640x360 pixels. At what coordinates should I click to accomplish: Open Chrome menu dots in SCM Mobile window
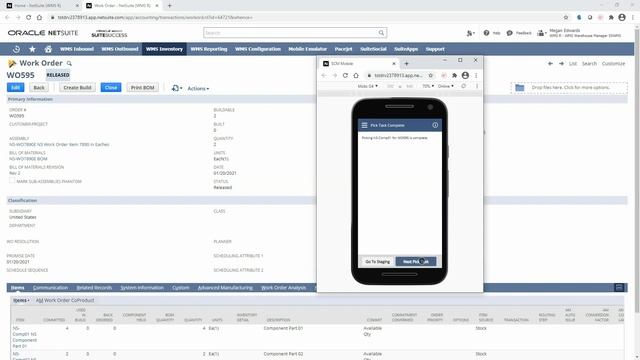tap(476, 76)
